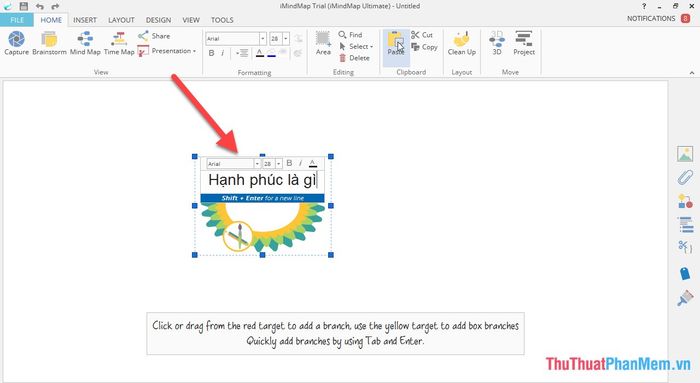Open the image library sidebar icon
The image size is (700, 383).
685,154
